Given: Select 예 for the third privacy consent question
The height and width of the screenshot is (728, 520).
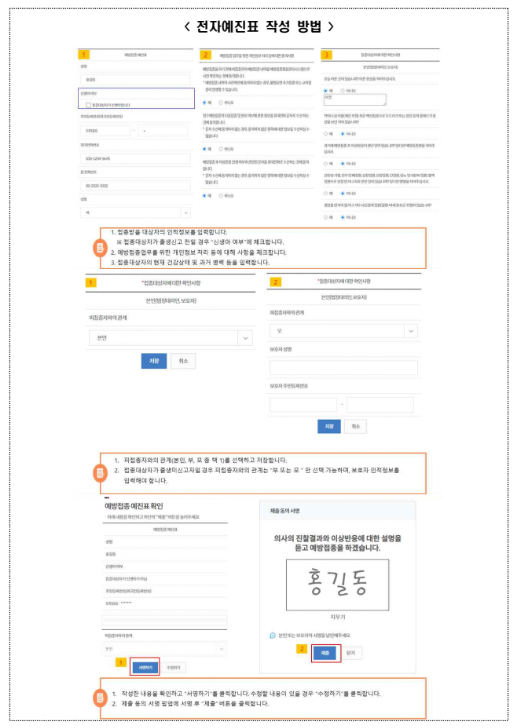Looking at the screenshot, I should (x=205, y=196).
